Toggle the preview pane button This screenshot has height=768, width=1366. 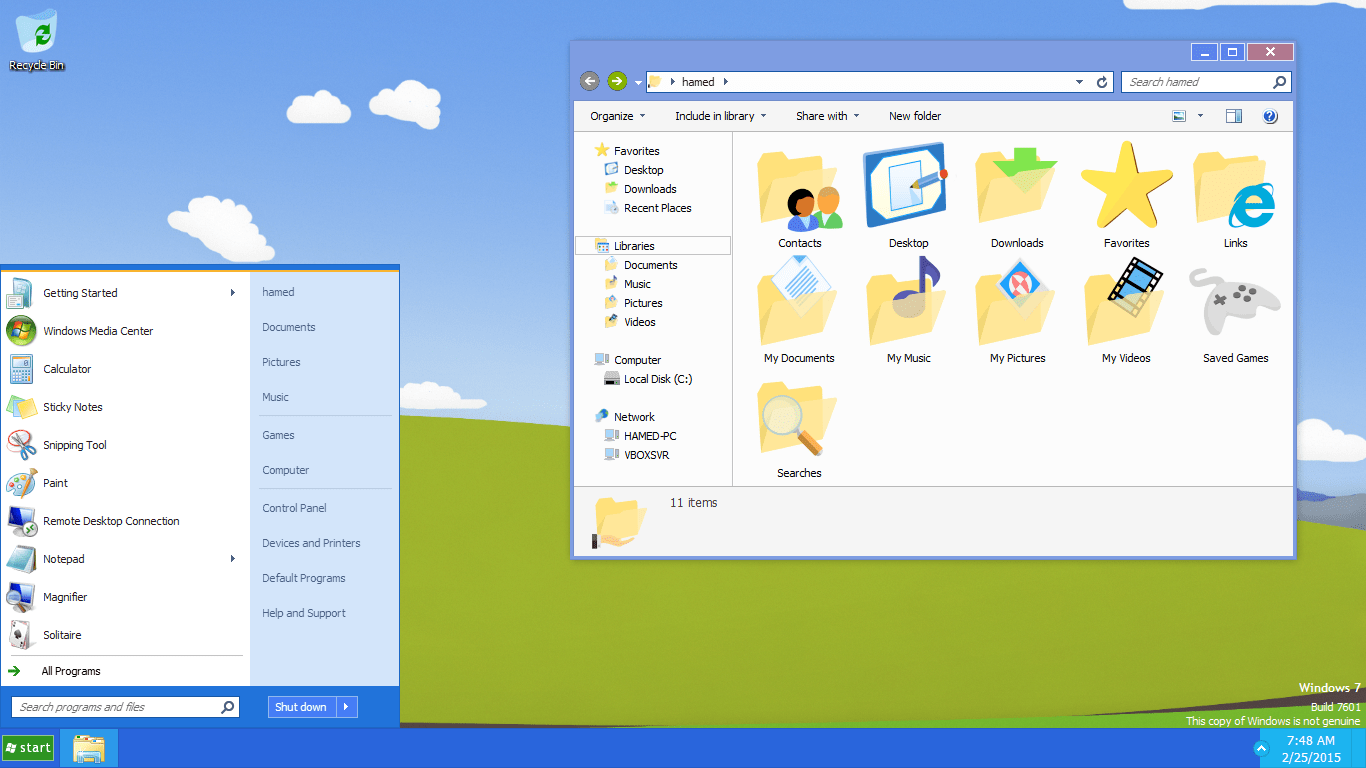[1234, 116]
